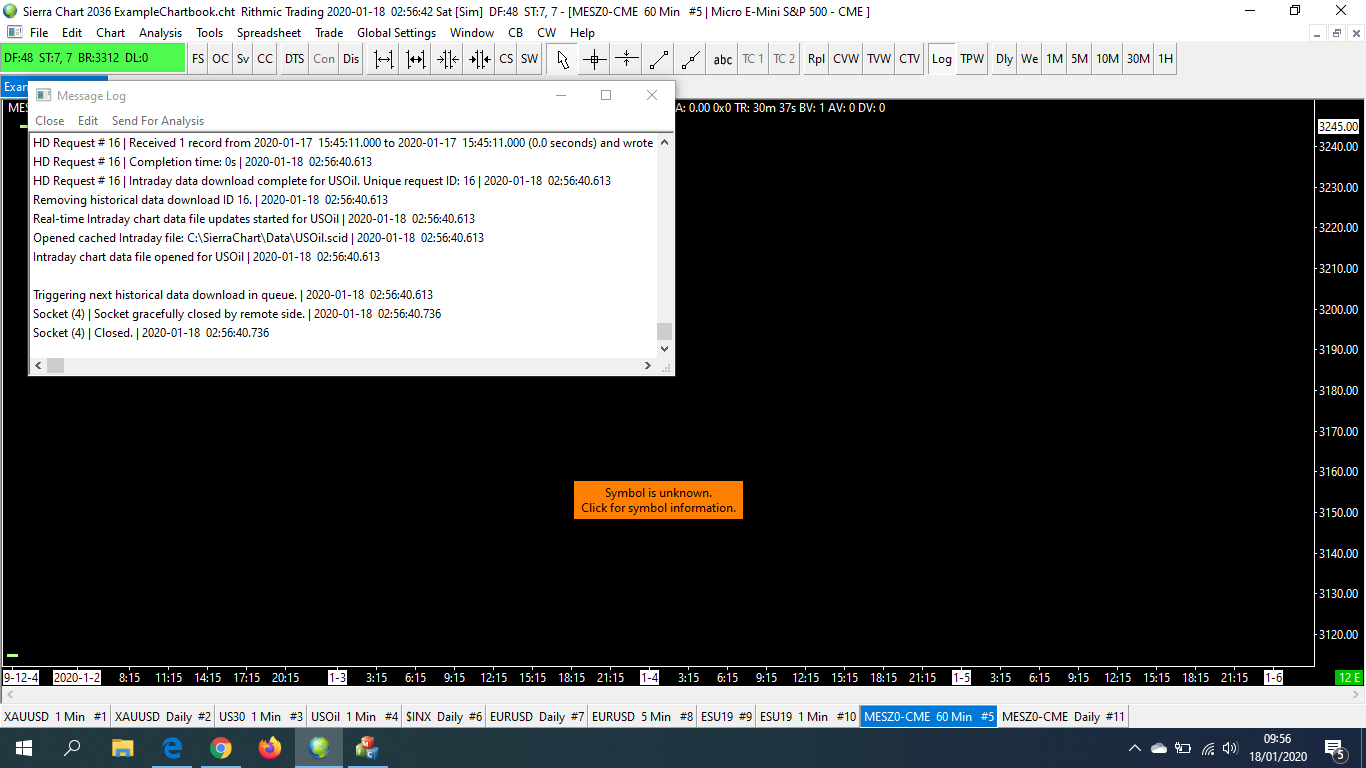Open the Wi-Fi network tray icon
The height and width of the screenshot is (768, 1366).
[1207, 748]
